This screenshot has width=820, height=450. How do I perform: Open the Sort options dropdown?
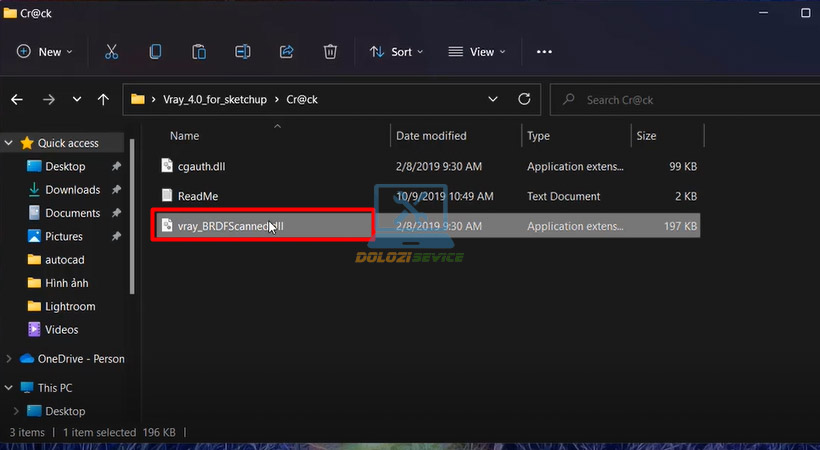[x=396, y=52]
